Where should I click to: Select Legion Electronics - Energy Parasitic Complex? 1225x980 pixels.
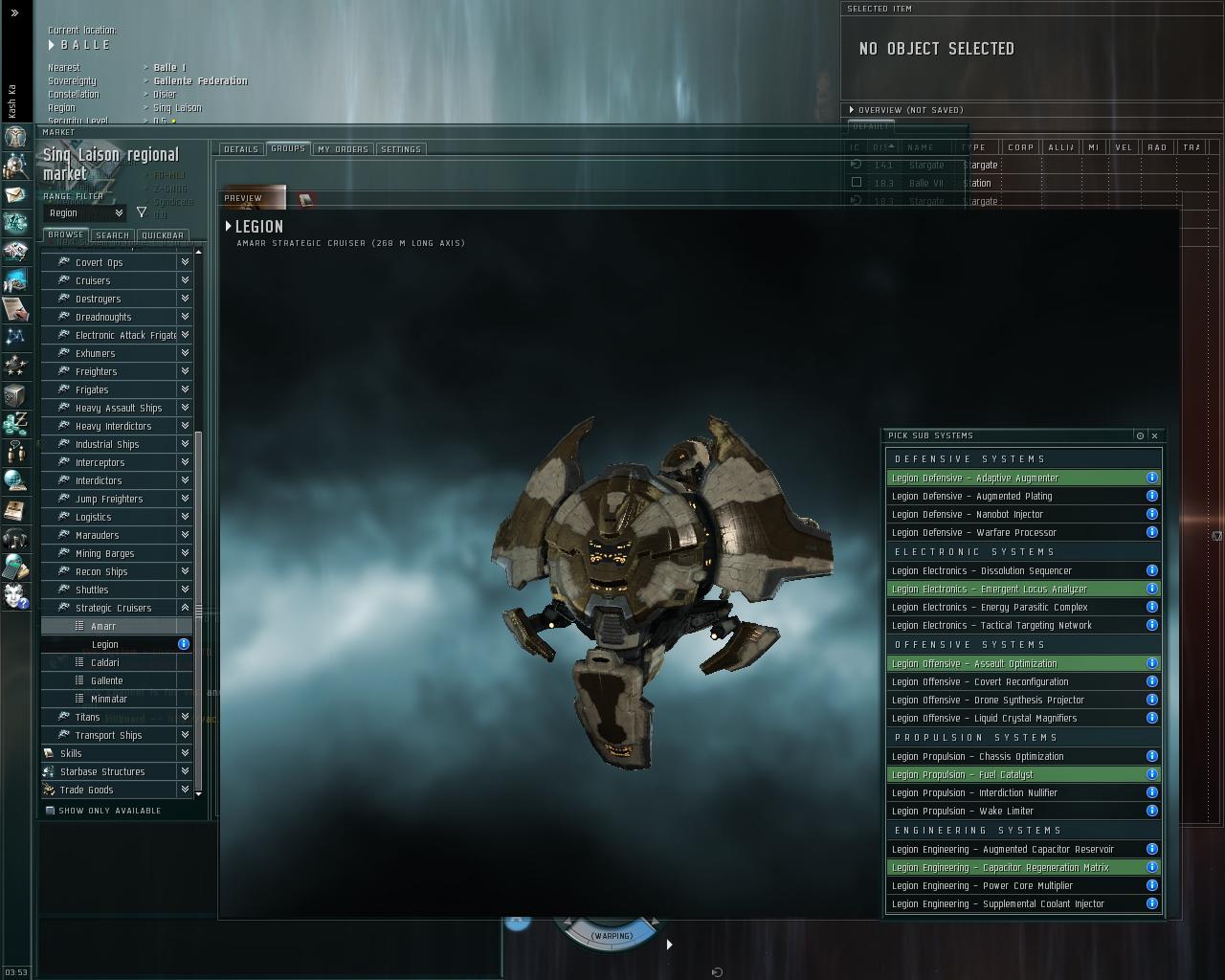1023,607
